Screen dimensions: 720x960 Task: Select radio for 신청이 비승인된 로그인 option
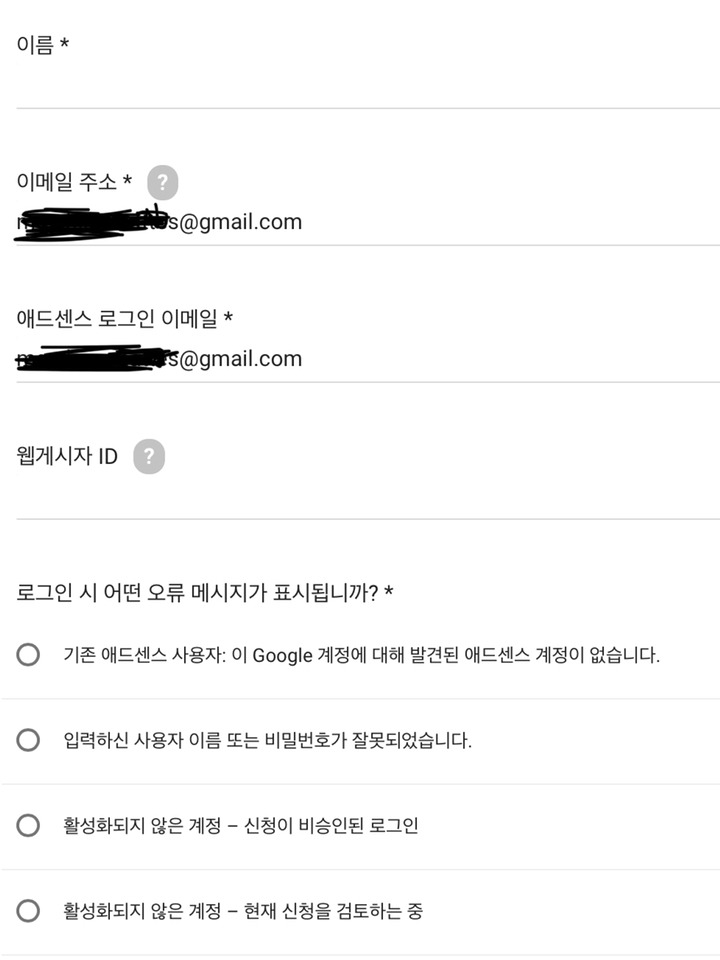[28, 825]
